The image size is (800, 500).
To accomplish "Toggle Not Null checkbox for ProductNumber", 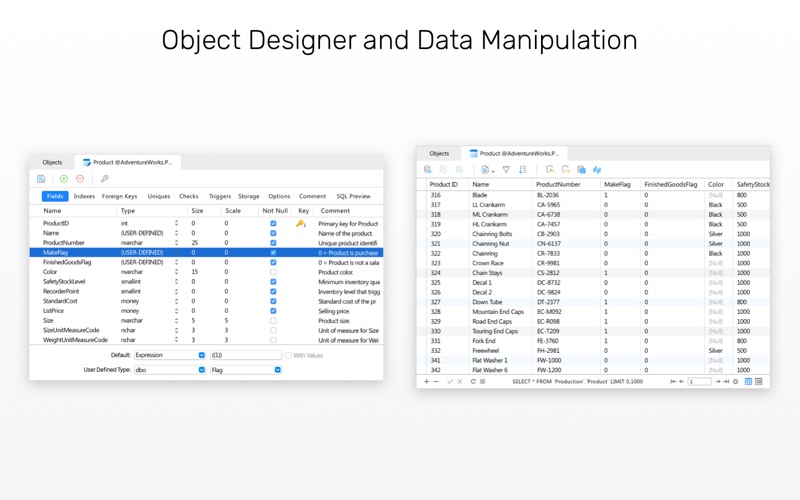I will 273,243.
